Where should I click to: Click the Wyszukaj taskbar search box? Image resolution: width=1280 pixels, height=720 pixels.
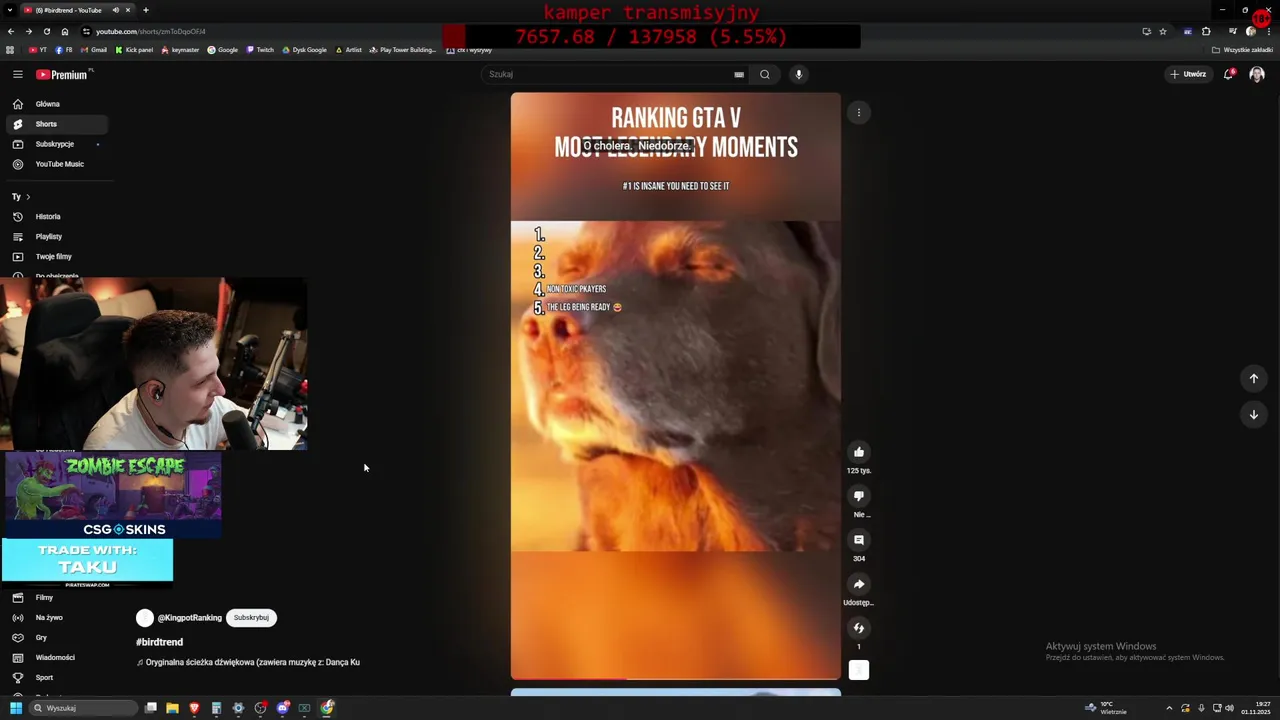coord(84,708)
